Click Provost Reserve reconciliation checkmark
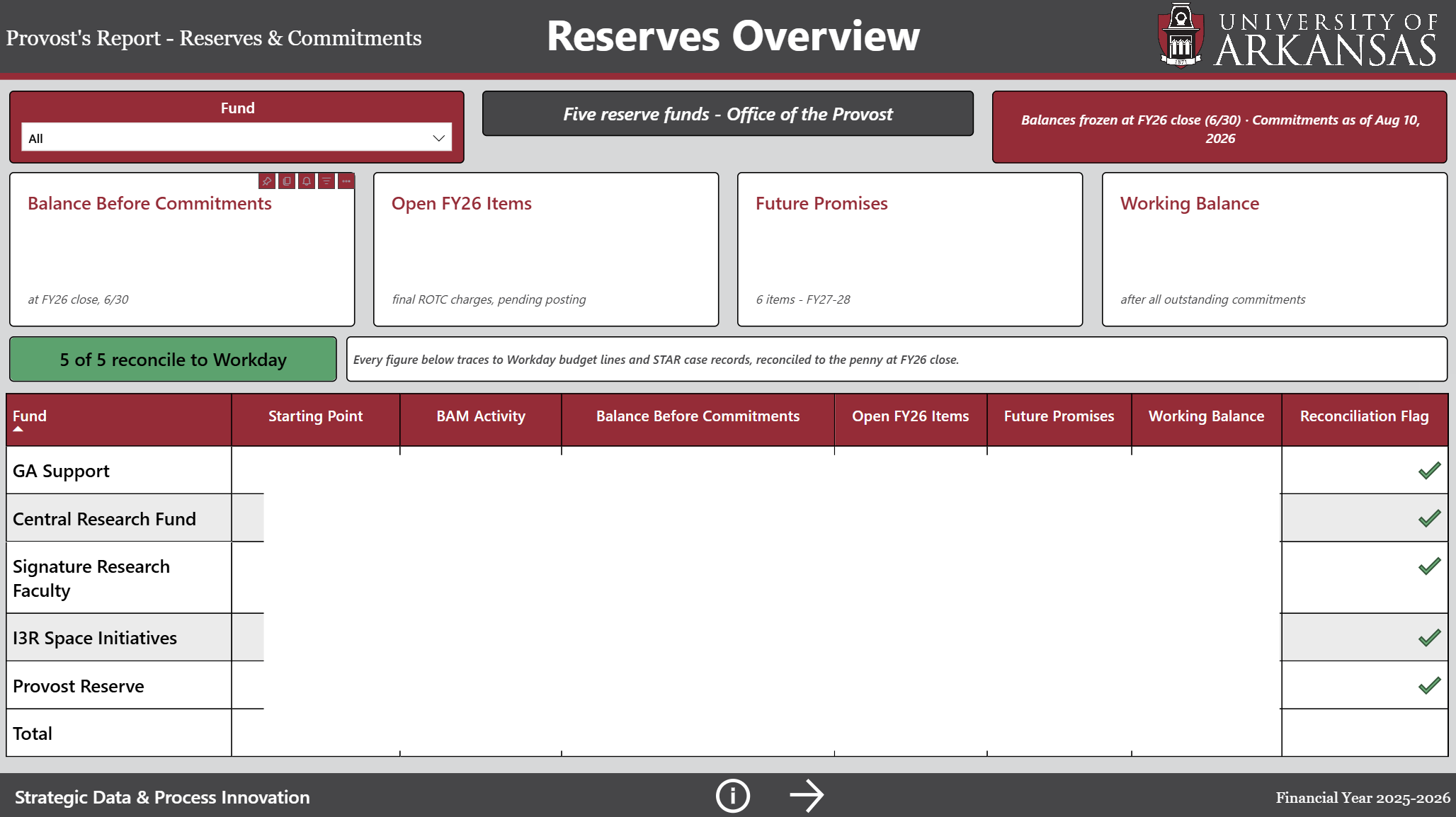 [1429, 685]
